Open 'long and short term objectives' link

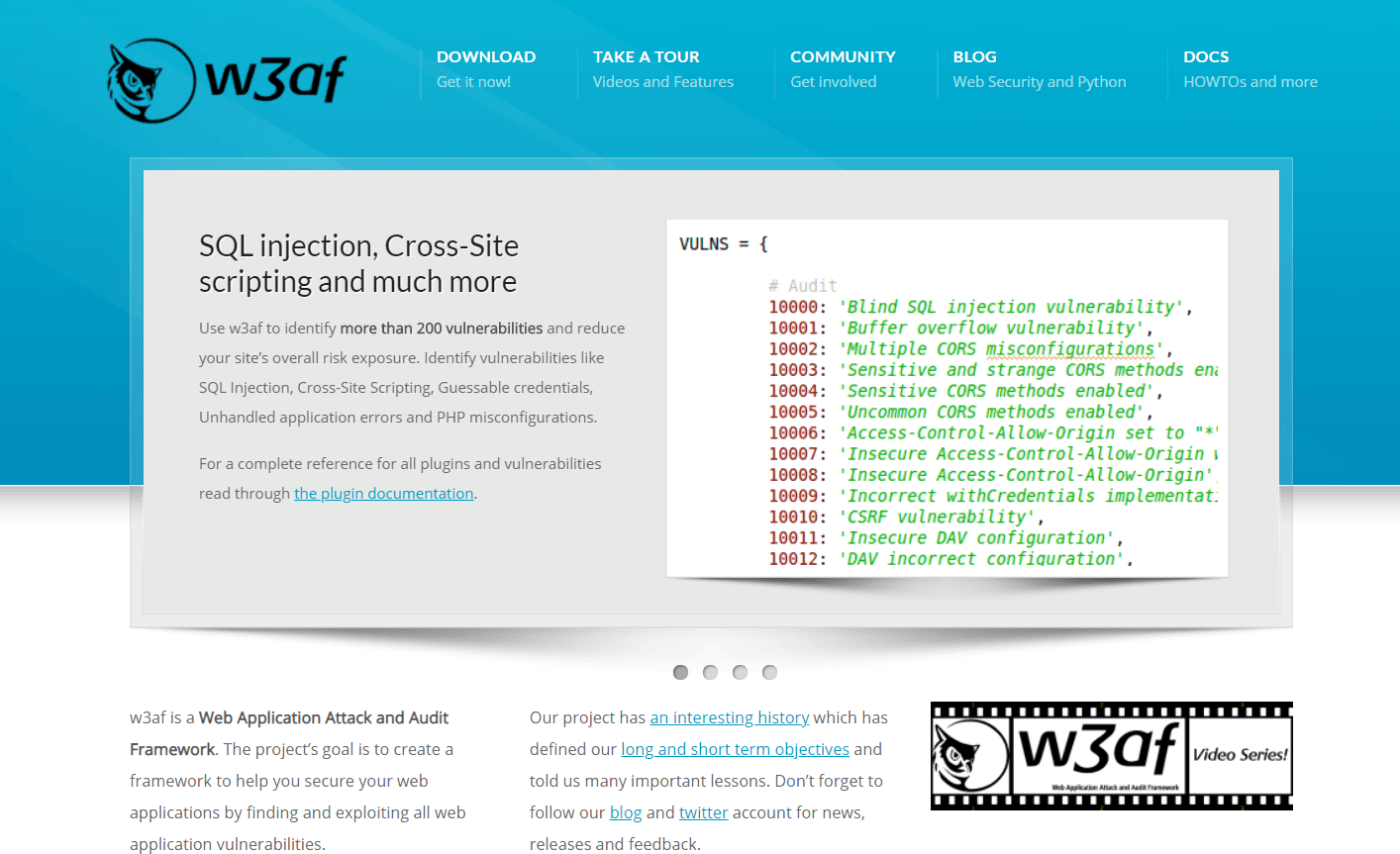tap(735, 749)
